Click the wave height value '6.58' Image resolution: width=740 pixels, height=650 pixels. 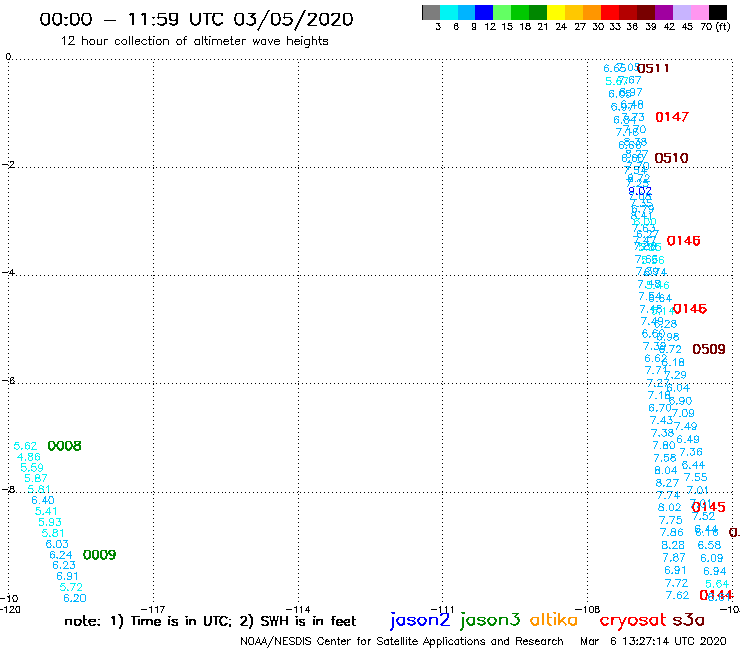pyautogui.click(x=710, y=545)
